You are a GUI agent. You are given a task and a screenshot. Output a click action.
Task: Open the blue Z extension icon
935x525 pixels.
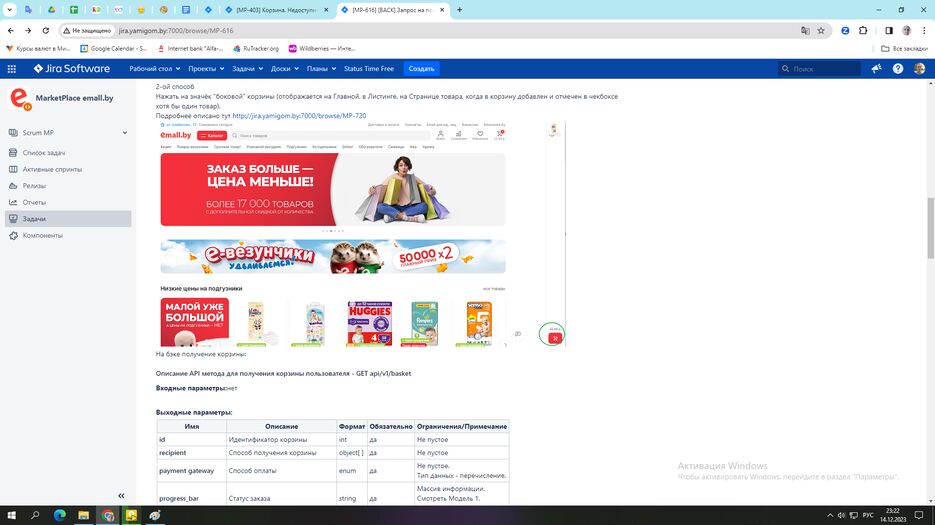coord(845,30)
